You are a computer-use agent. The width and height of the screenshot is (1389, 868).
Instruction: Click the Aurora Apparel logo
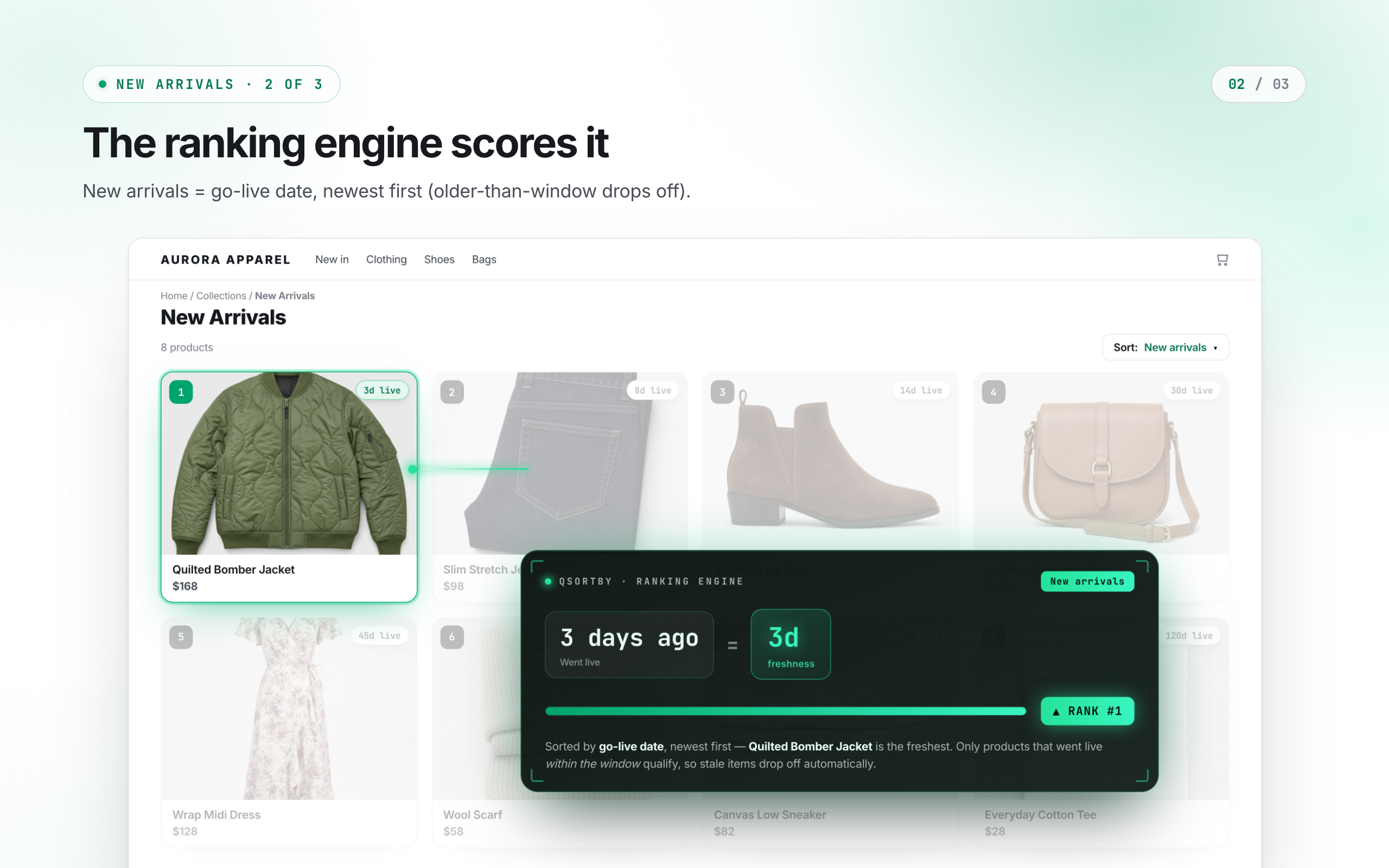[226, 259]
